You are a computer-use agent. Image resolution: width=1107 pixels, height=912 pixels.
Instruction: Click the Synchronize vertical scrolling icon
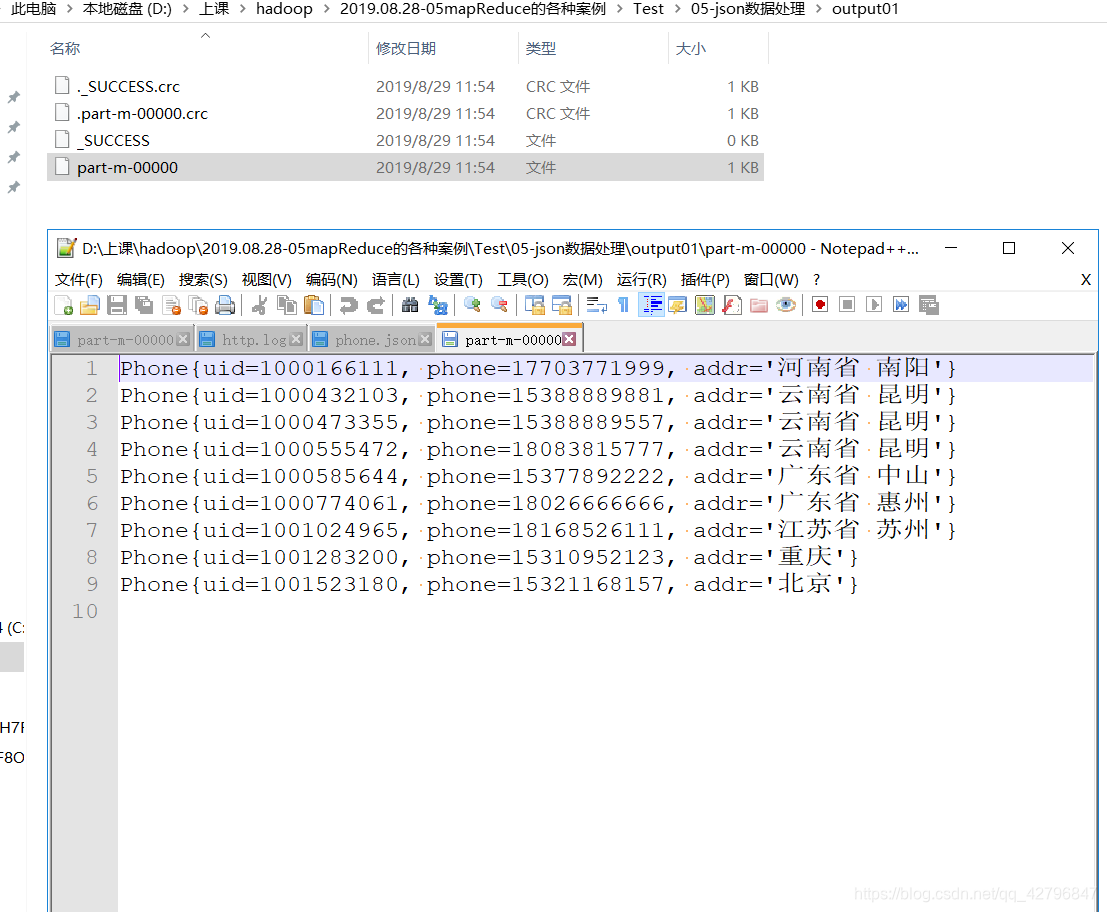click(x=534, y=306)
